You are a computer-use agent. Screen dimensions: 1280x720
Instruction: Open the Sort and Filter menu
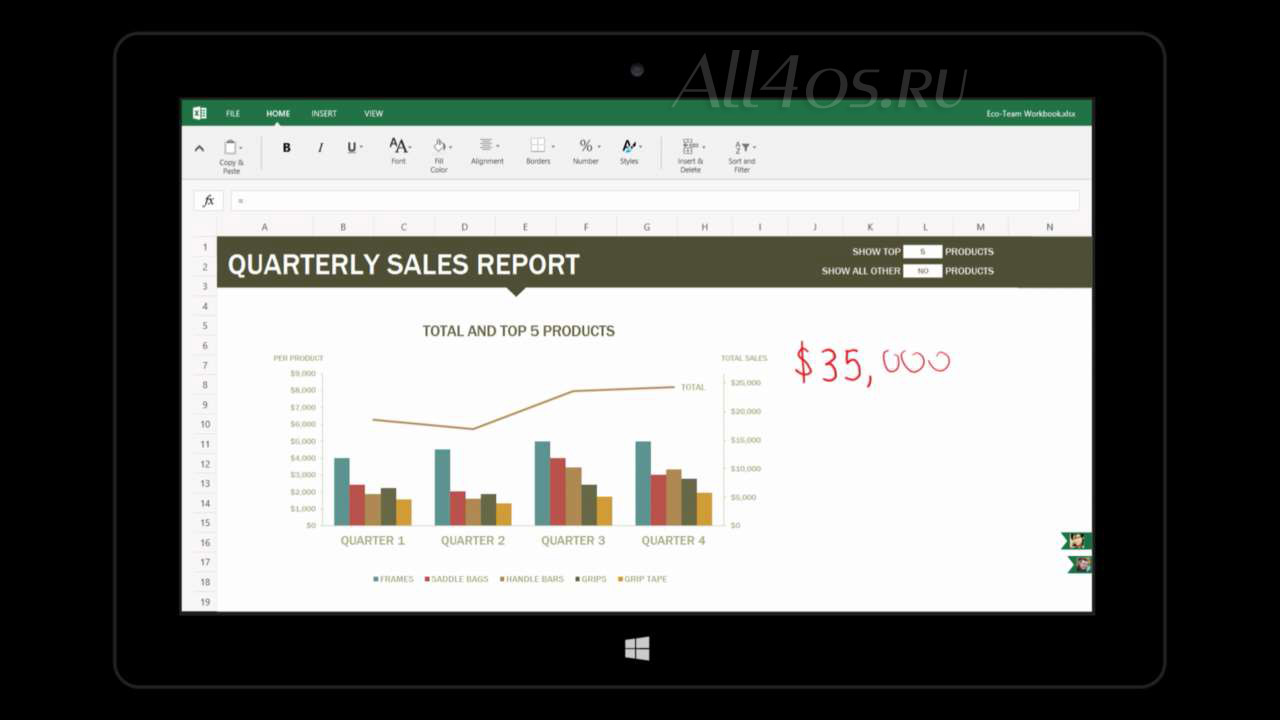742,155
